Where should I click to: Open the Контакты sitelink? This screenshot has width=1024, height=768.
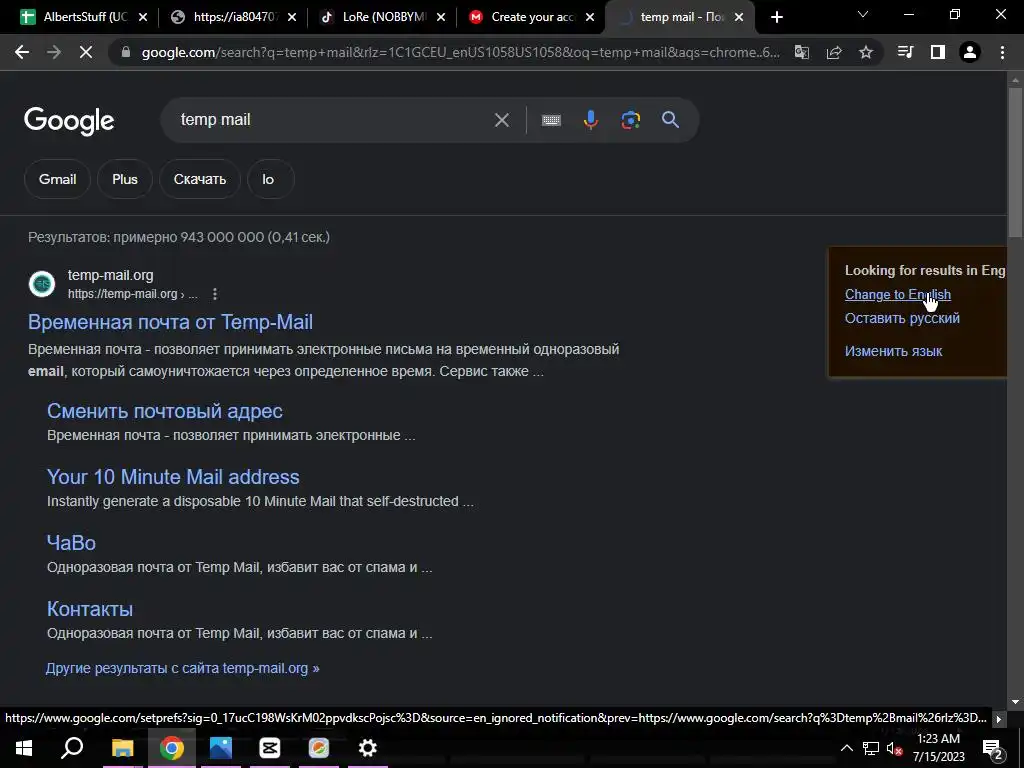(90, 609)
